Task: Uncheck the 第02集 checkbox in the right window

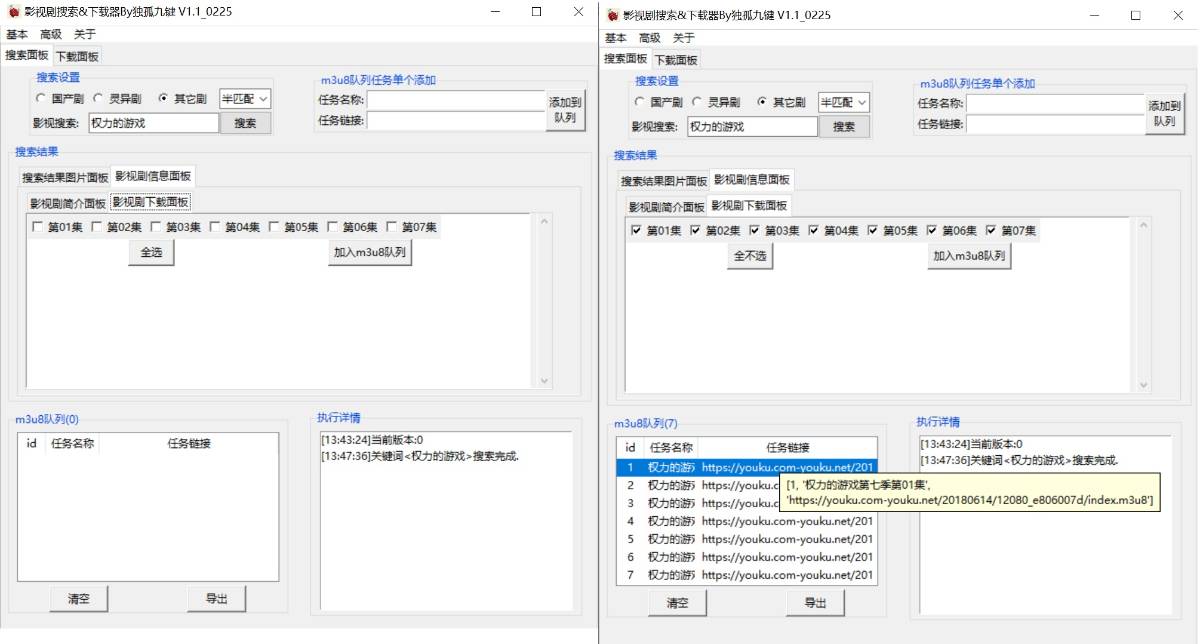Action: point(696,231)
